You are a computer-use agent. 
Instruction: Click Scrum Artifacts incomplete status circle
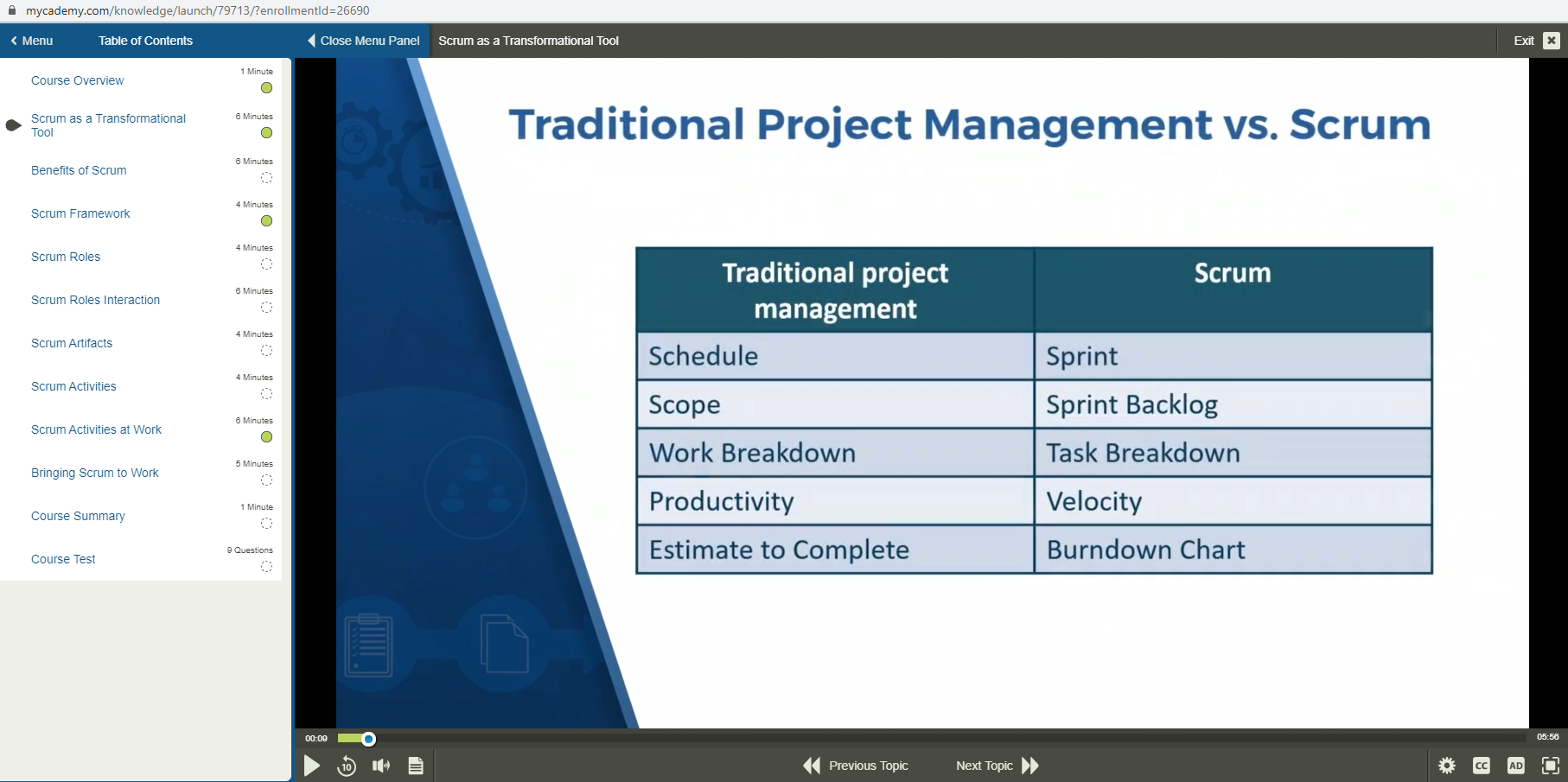266,351
